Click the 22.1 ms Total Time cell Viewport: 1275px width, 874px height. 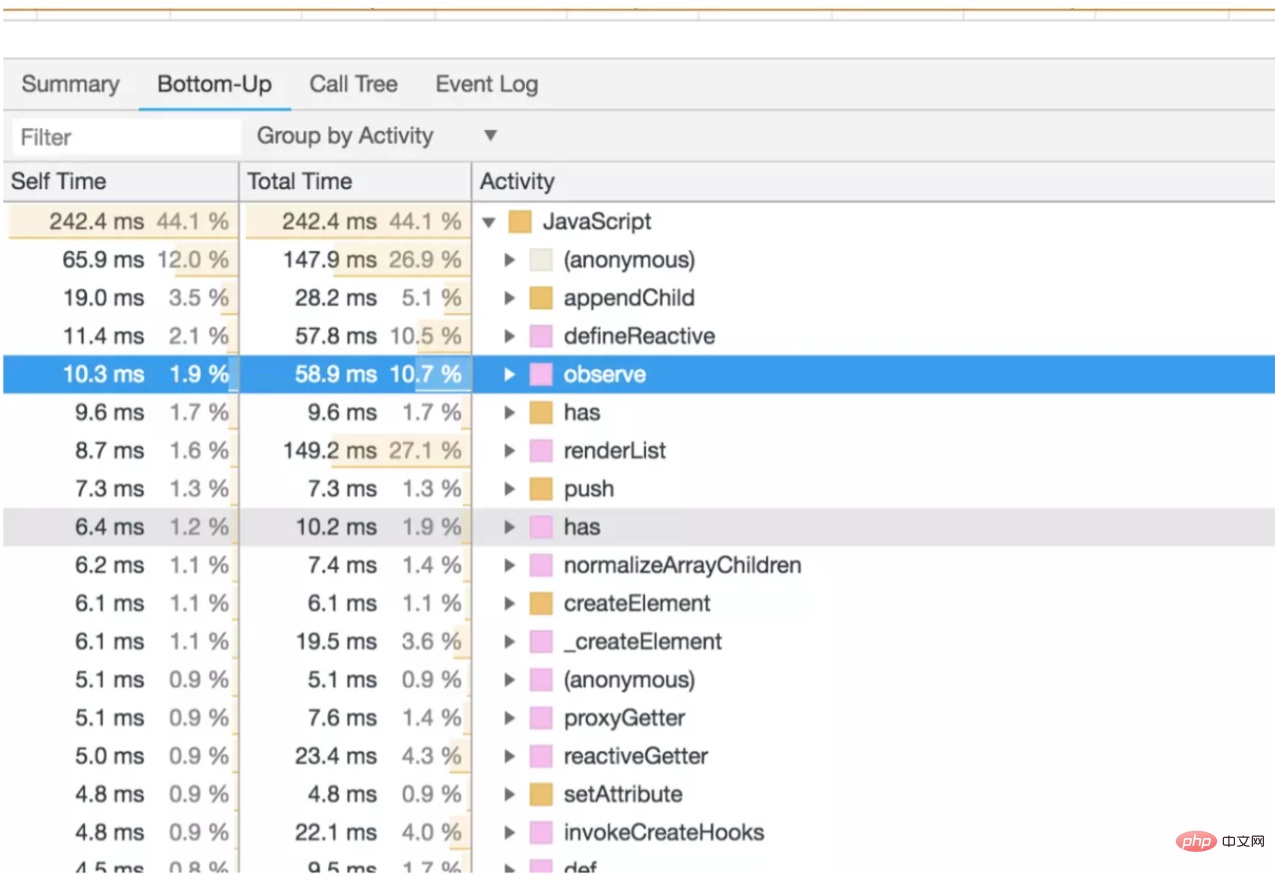[355, 833]
